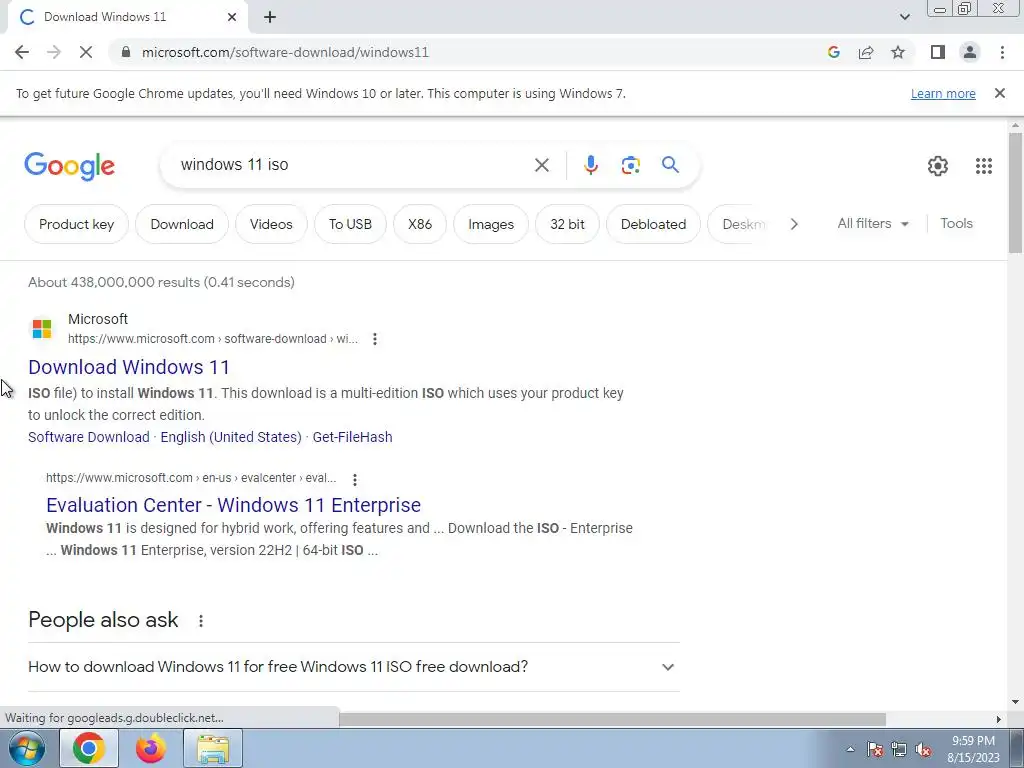
Task: Click the Google icon in the address bar
Action: (x=833, y=52)
